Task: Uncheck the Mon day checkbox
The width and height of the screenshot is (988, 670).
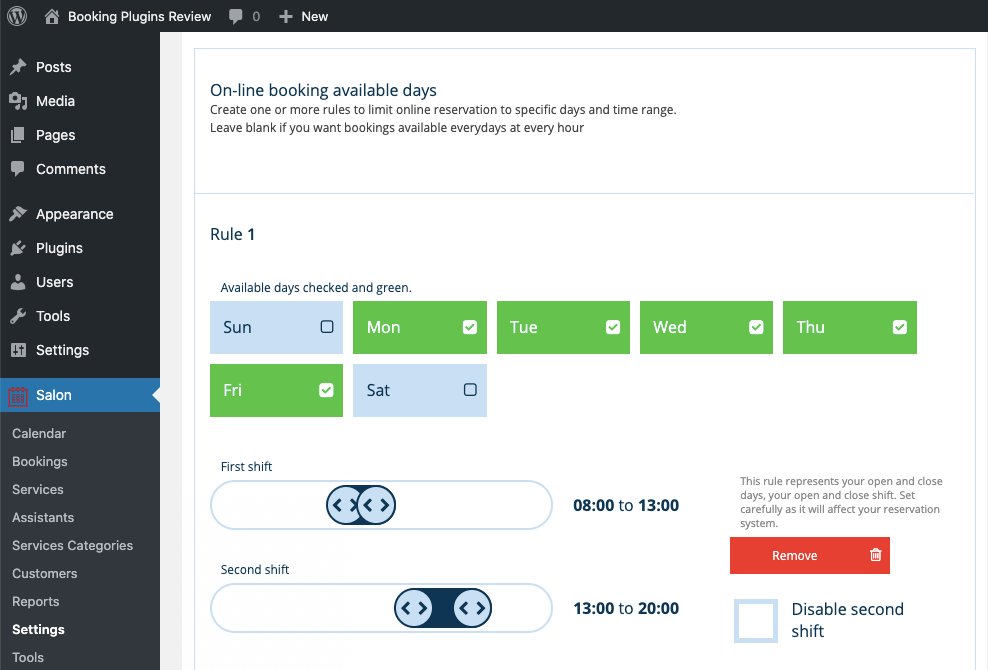Action: pyautogui.click(x=469, y=326)
